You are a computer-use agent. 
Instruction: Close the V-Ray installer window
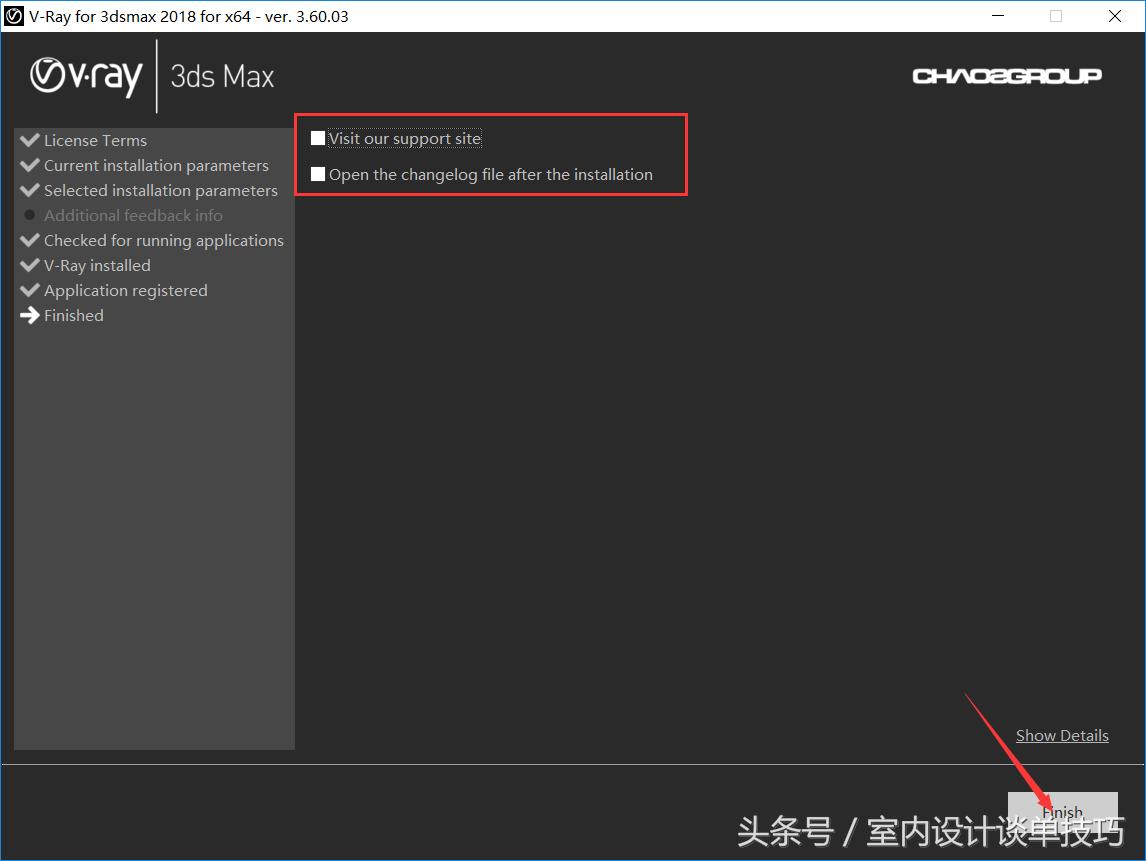click(x=1115, y=15)
